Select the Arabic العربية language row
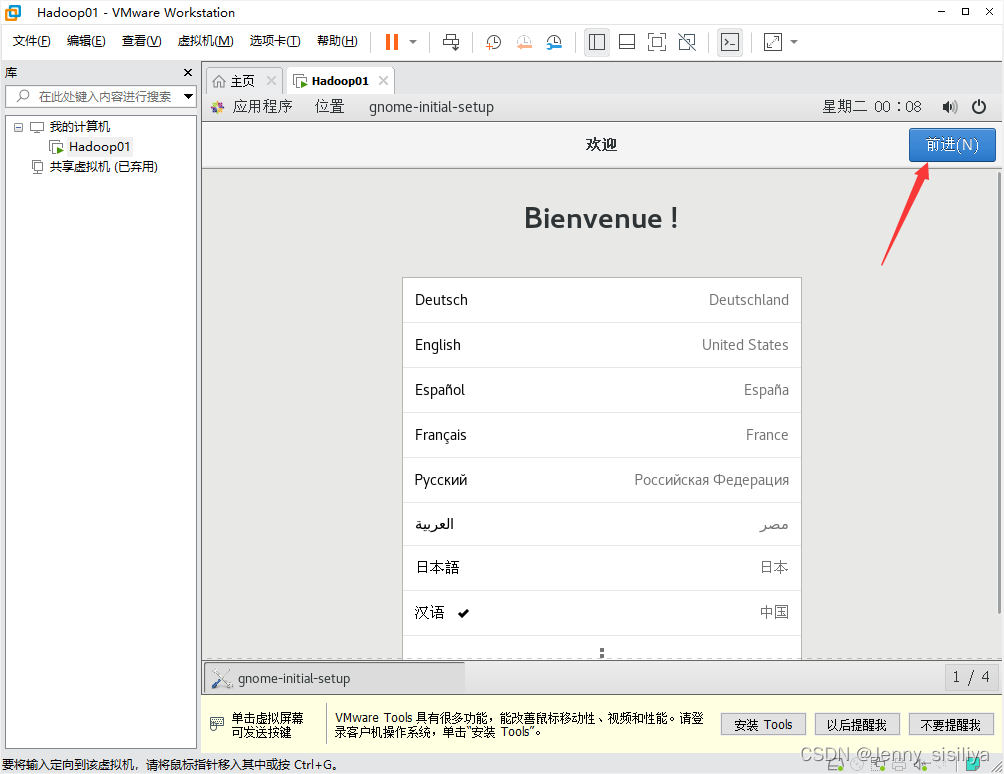Screen dimensions: 1004x774 click(602, 524)
